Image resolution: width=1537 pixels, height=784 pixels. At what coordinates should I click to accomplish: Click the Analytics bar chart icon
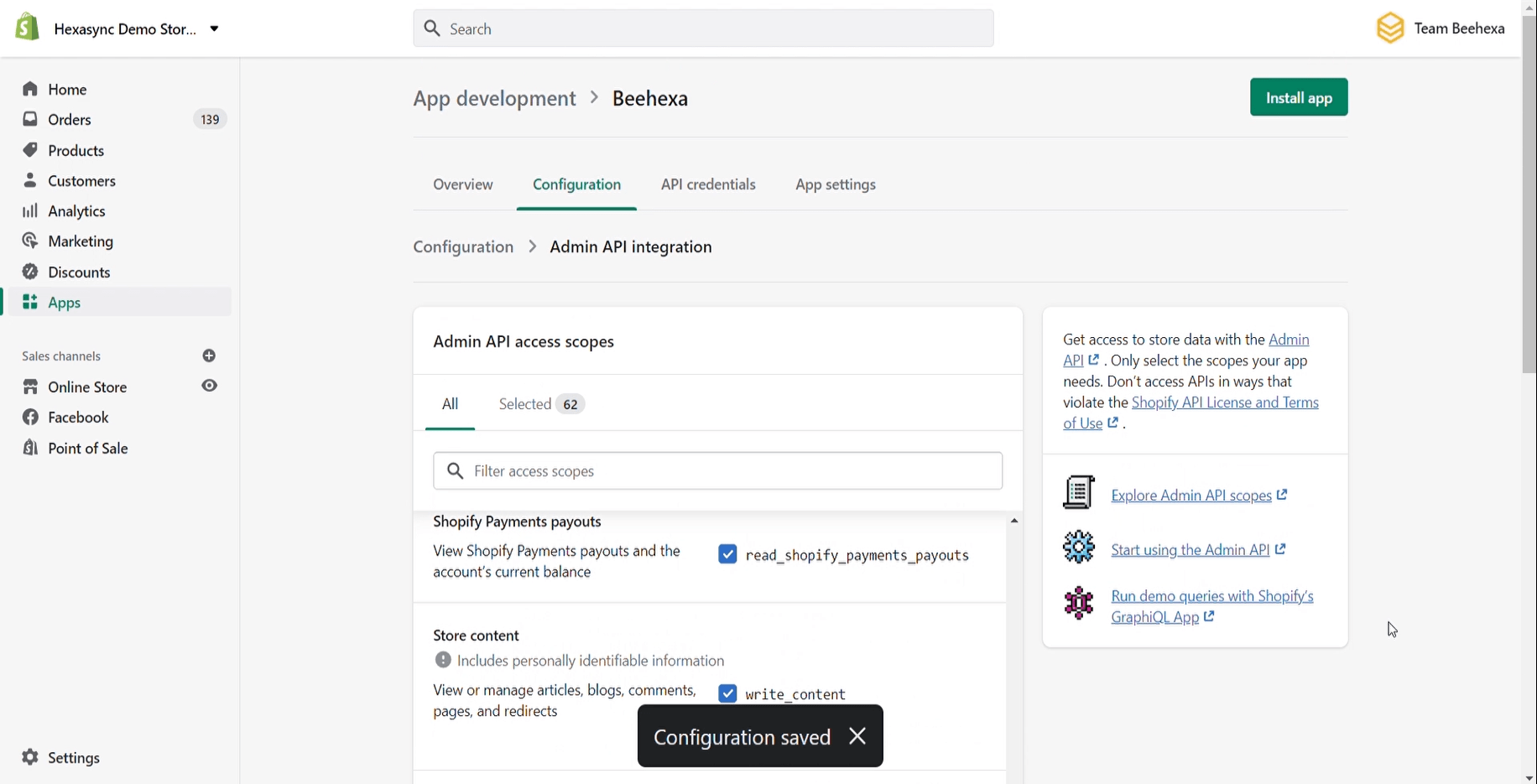point(30,210)
